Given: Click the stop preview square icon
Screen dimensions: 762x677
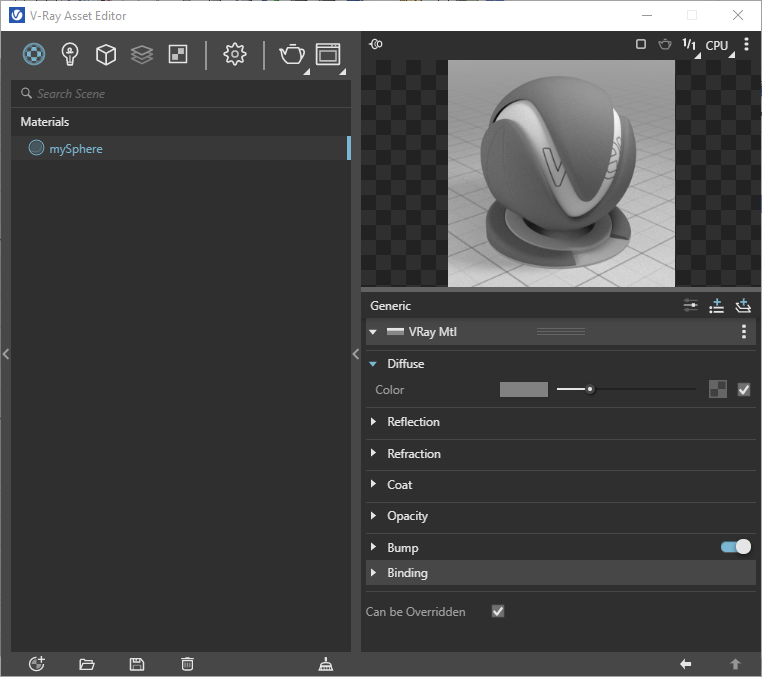Looking at the screenshot, I should (641, 44).
